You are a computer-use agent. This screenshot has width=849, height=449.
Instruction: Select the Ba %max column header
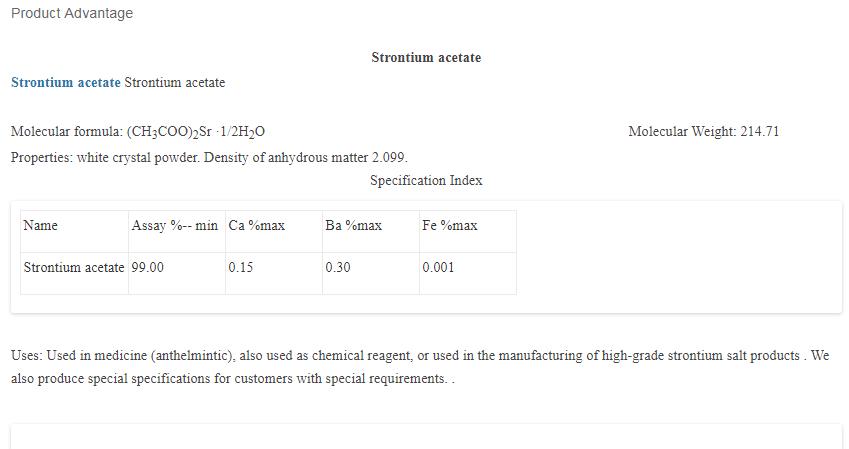354,226
